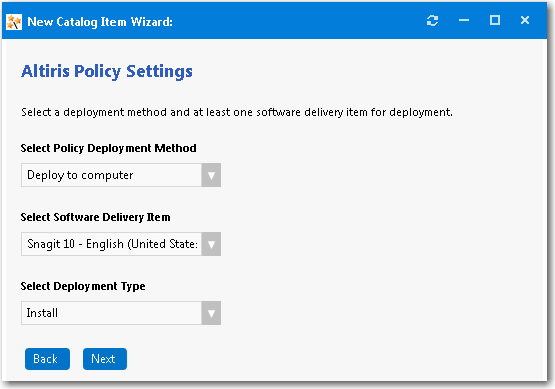Maximize the New Catalog Item Wizard window
This screenshot has height=389, width=555.
(495, 20)
